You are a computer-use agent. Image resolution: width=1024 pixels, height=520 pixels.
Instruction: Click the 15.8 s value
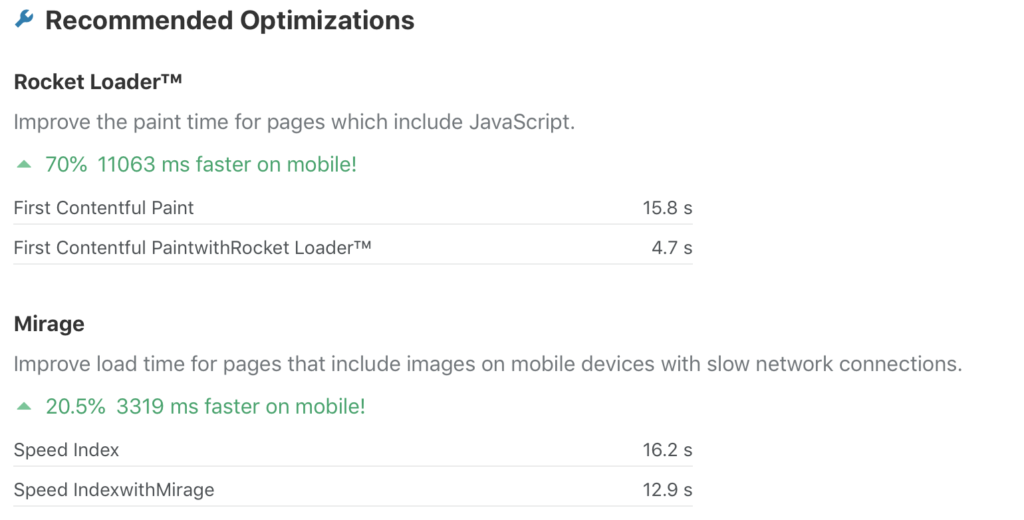(x=667, y=208)
